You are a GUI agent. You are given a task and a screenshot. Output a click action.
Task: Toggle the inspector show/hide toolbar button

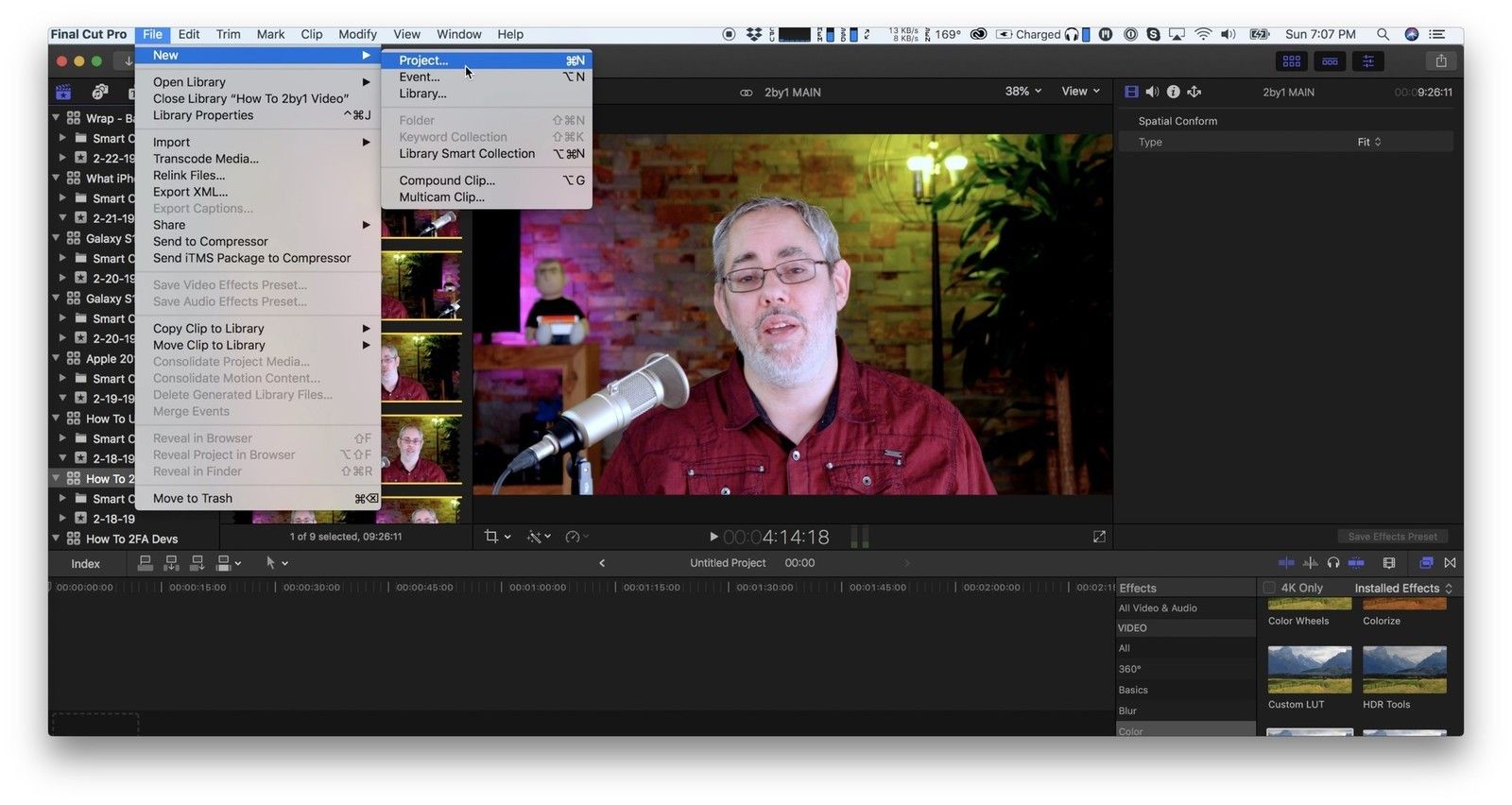point(1368,61)
